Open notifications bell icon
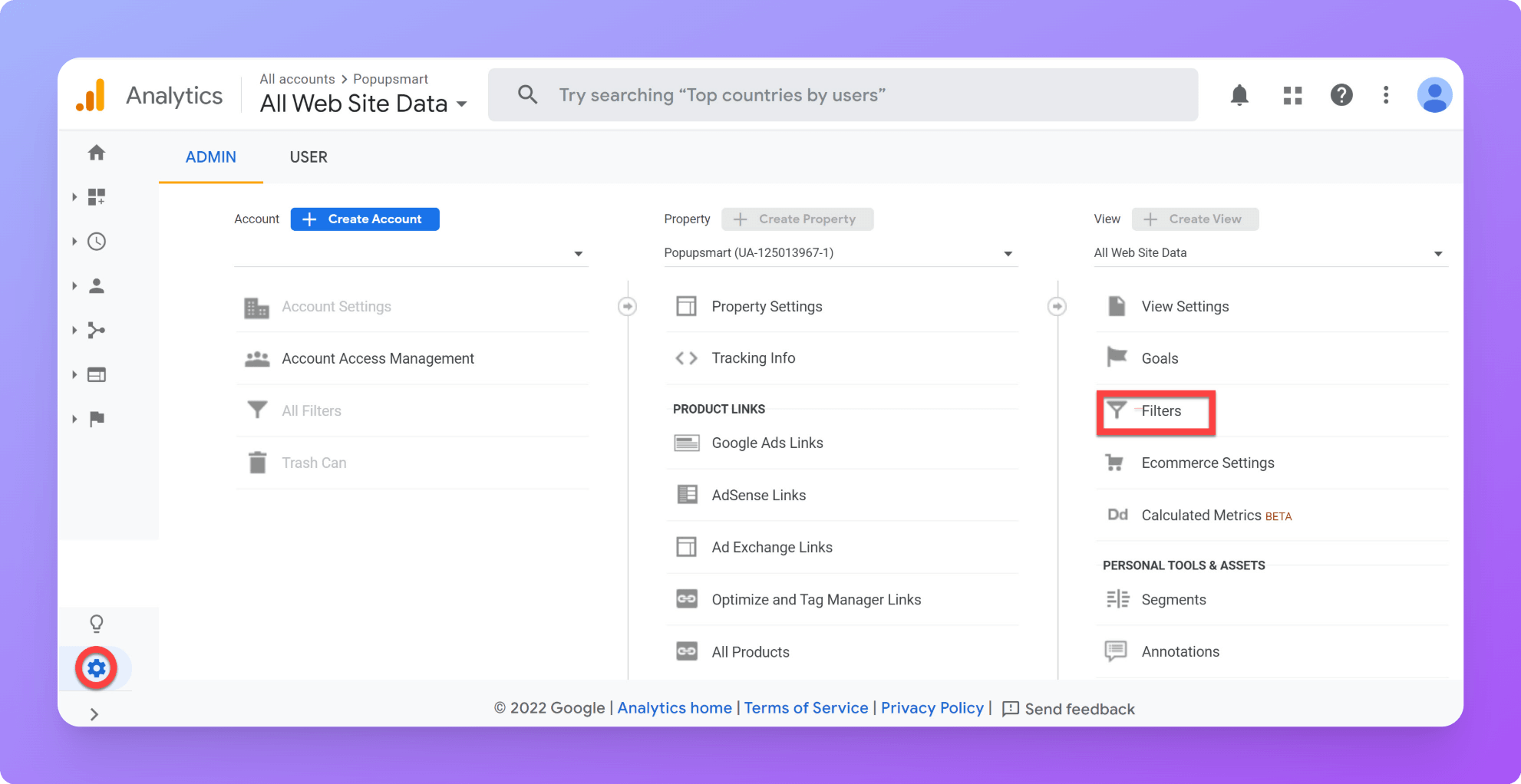Image resolution: width=1521 pixels, height=784 pixels. point(1239,95)
